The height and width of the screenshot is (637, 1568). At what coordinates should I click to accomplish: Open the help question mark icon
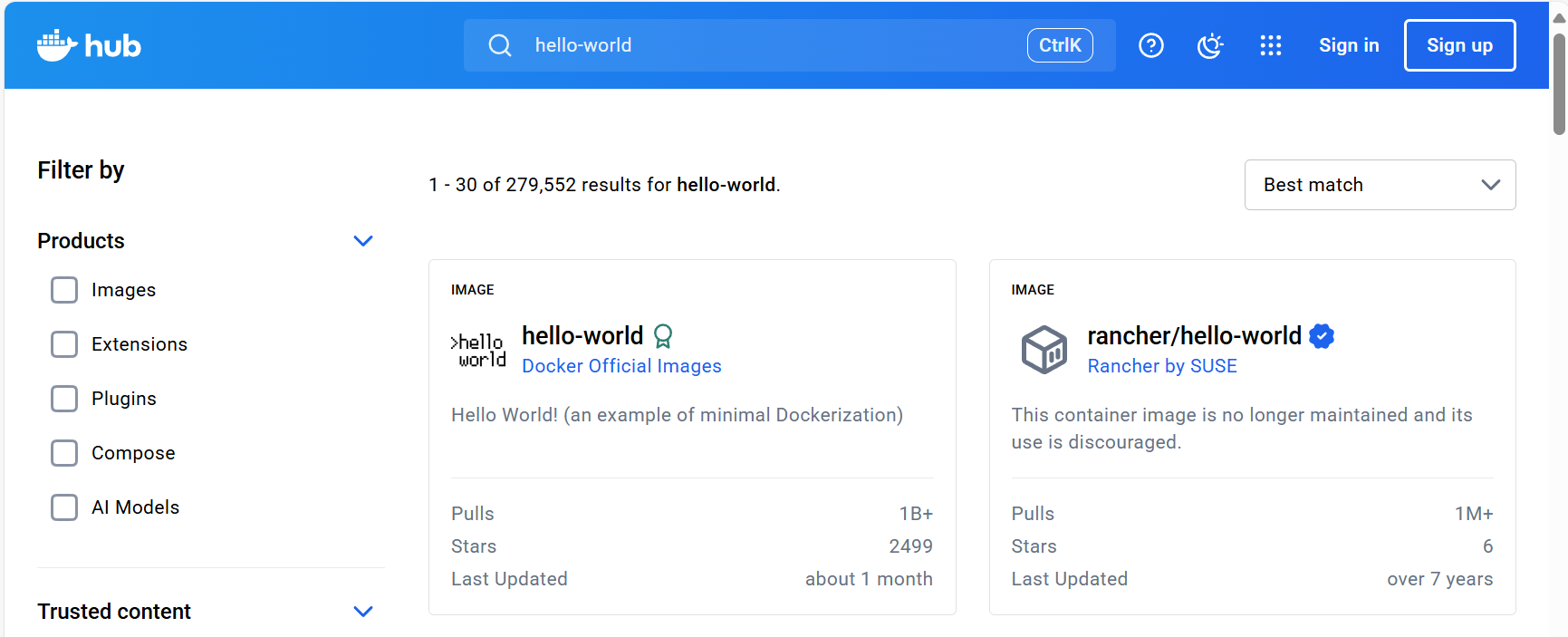tap(1150, 45)
